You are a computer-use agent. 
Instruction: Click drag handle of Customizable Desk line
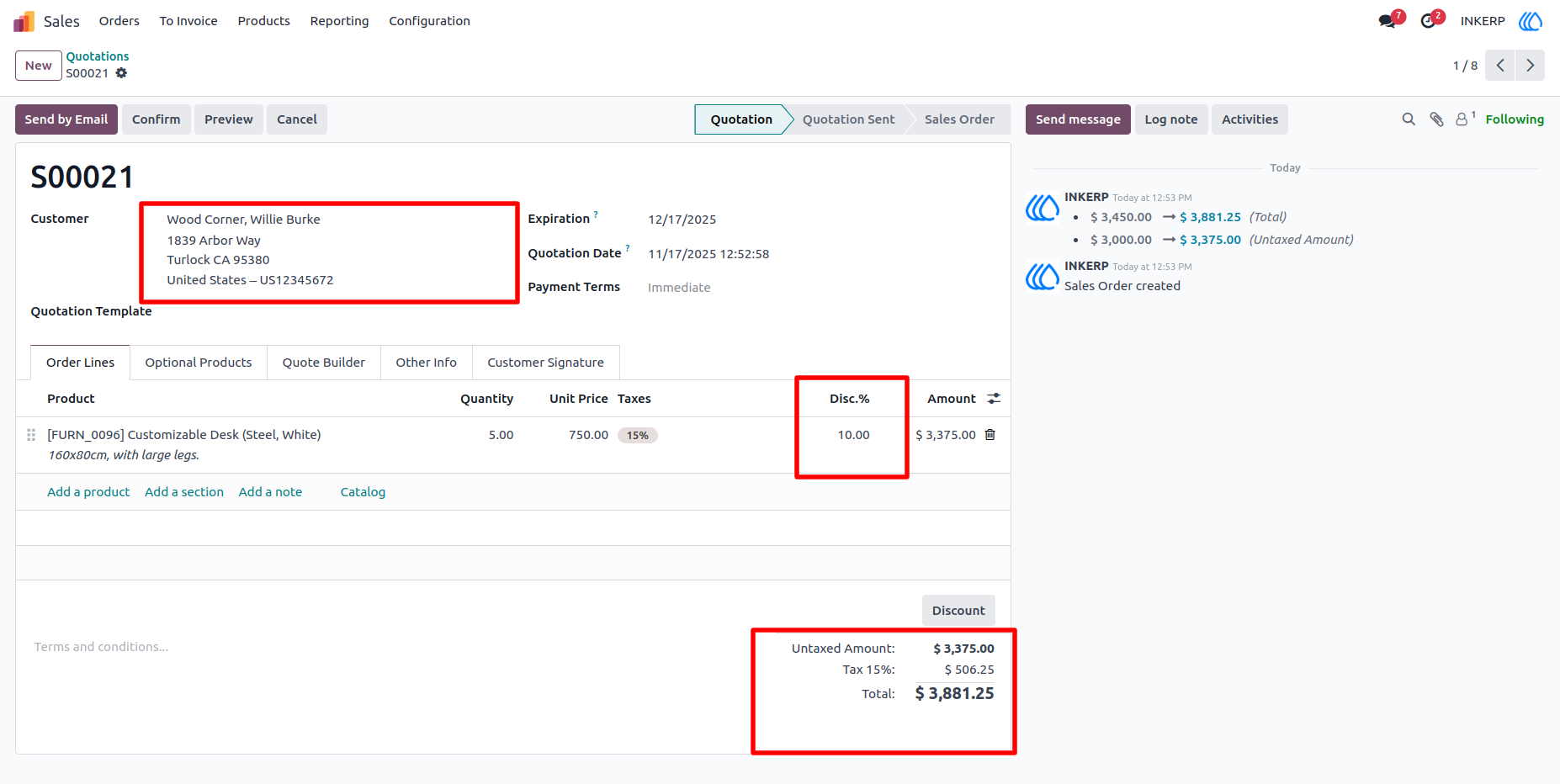click(31, 435)
